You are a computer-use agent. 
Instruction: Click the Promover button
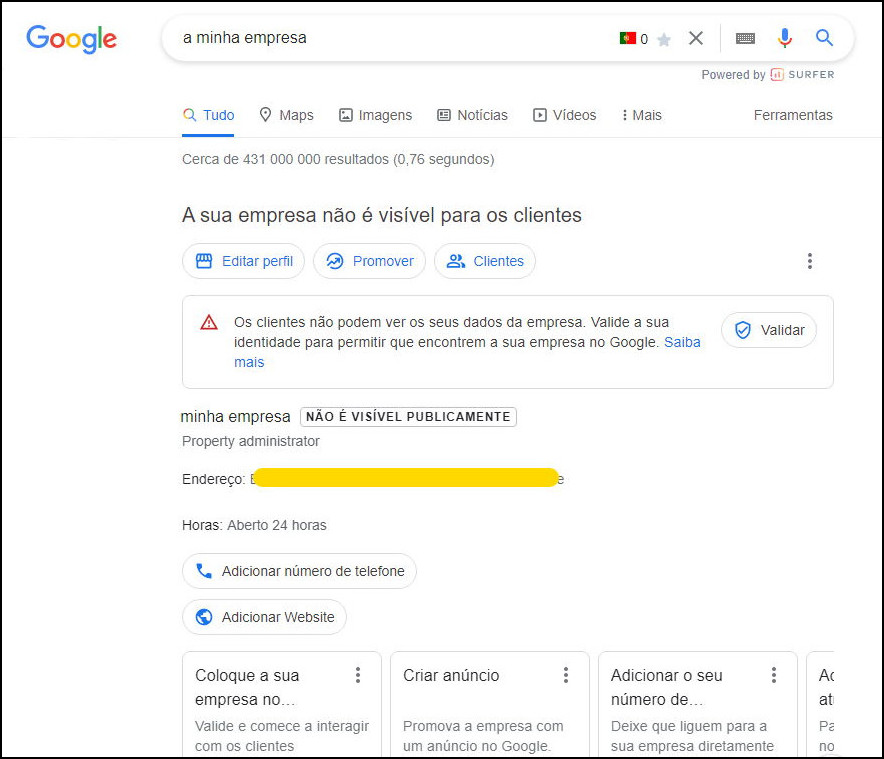(369, 261)
